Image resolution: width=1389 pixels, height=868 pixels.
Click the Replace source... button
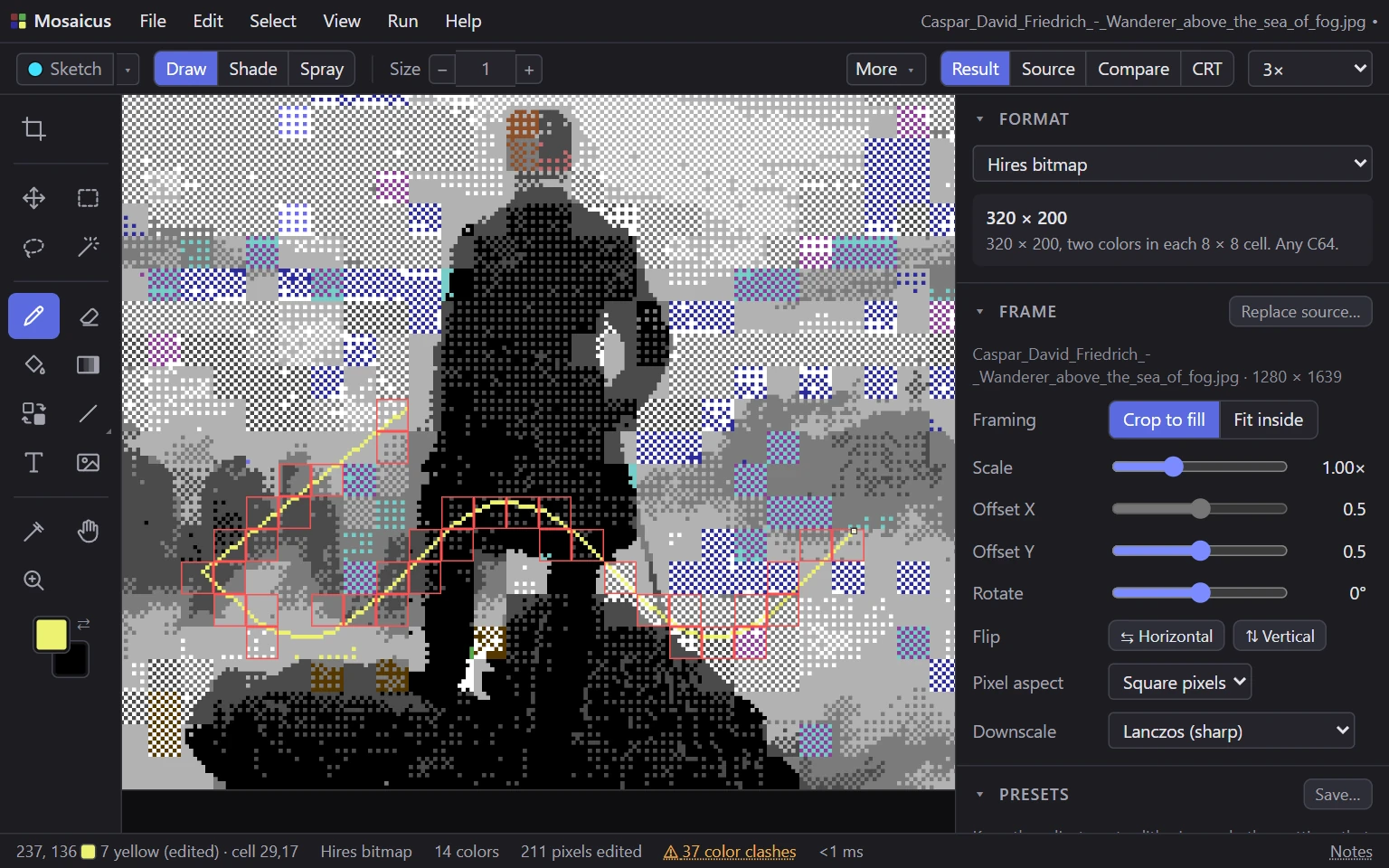1300,311
